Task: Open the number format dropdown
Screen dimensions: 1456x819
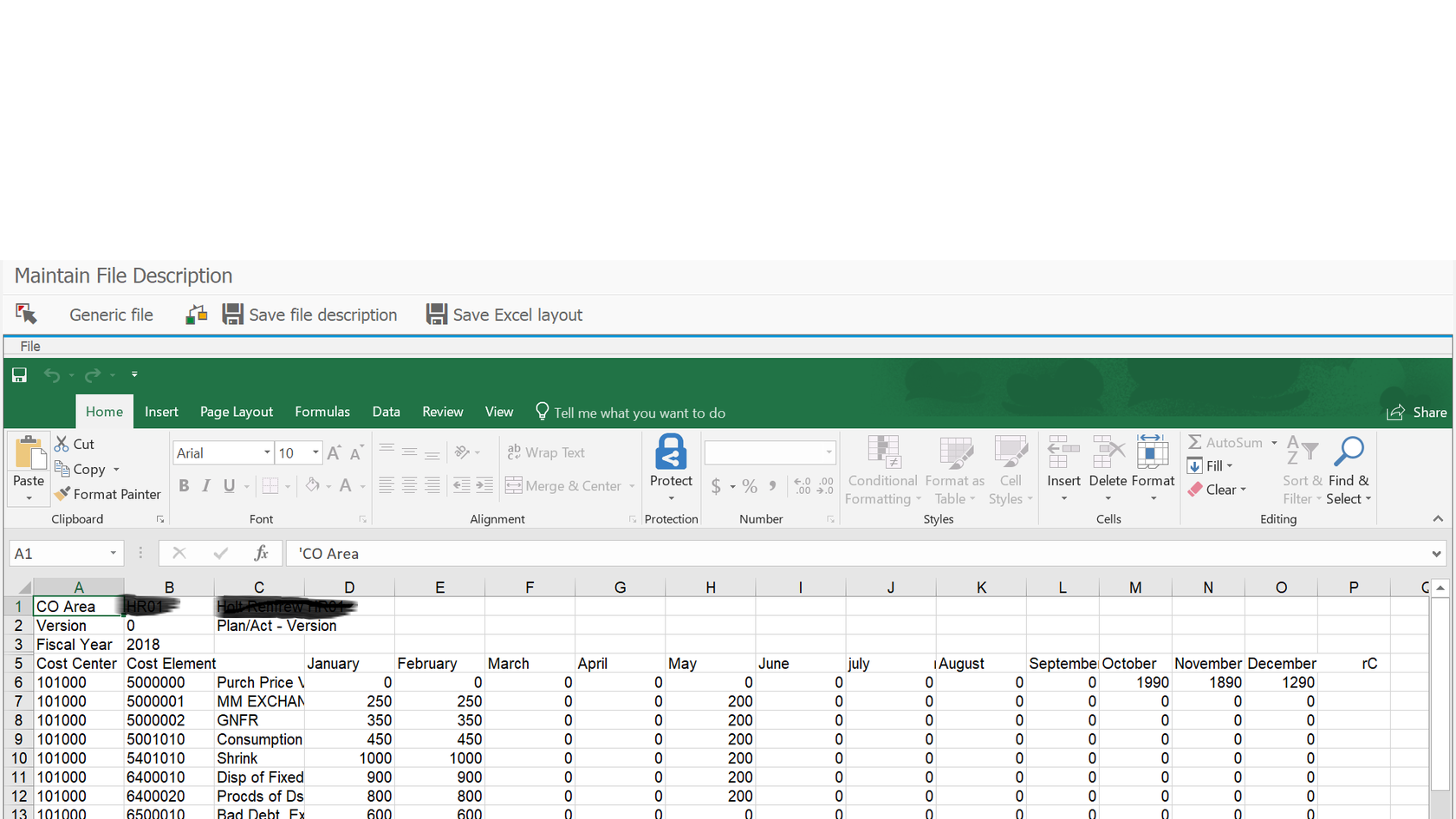Action: pyautogui.click(x=829, y=452)
